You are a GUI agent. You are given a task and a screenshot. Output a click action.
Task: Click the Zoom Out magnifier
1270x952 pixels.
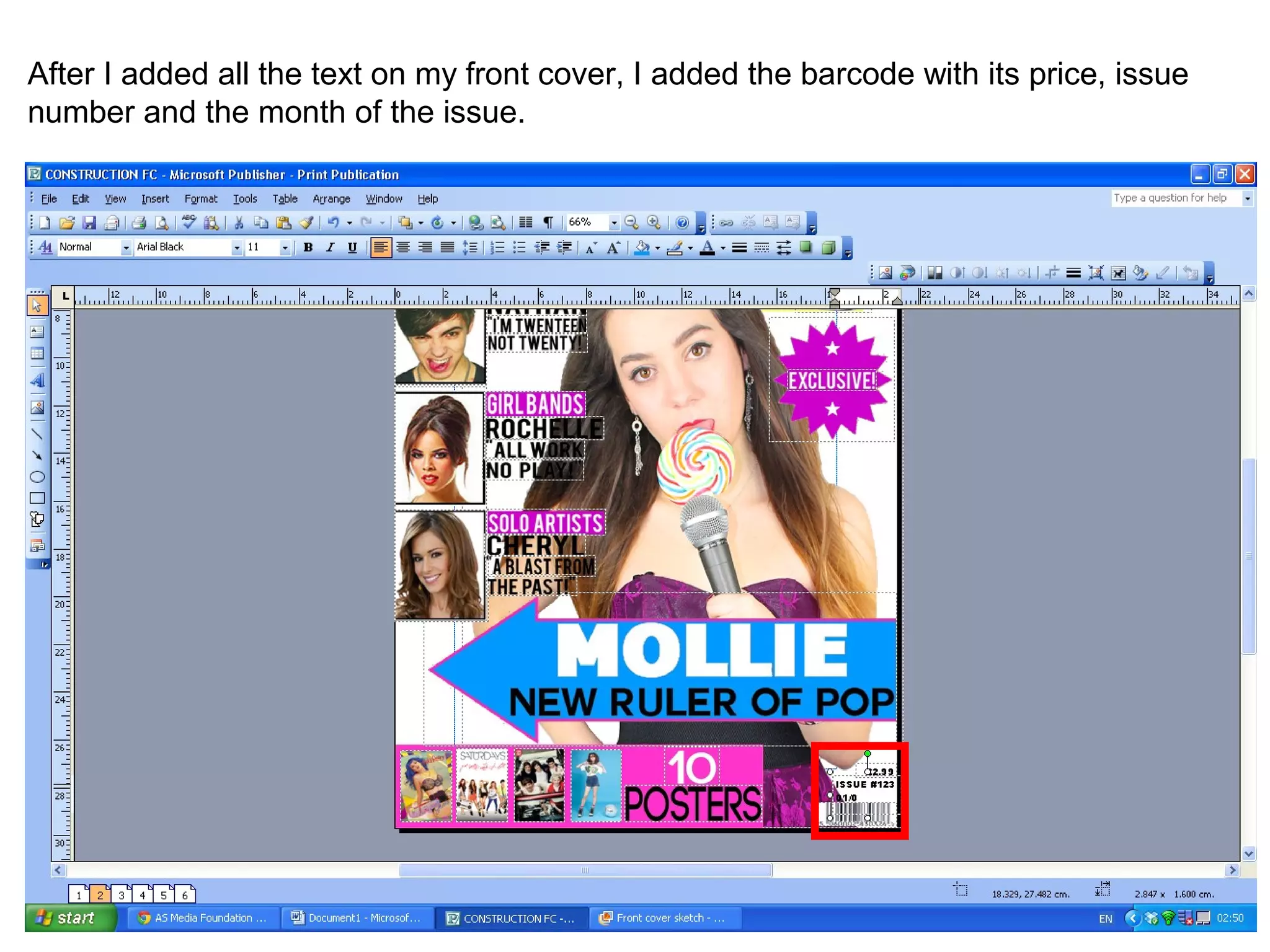pyautogui.click(x=631, y=223)
